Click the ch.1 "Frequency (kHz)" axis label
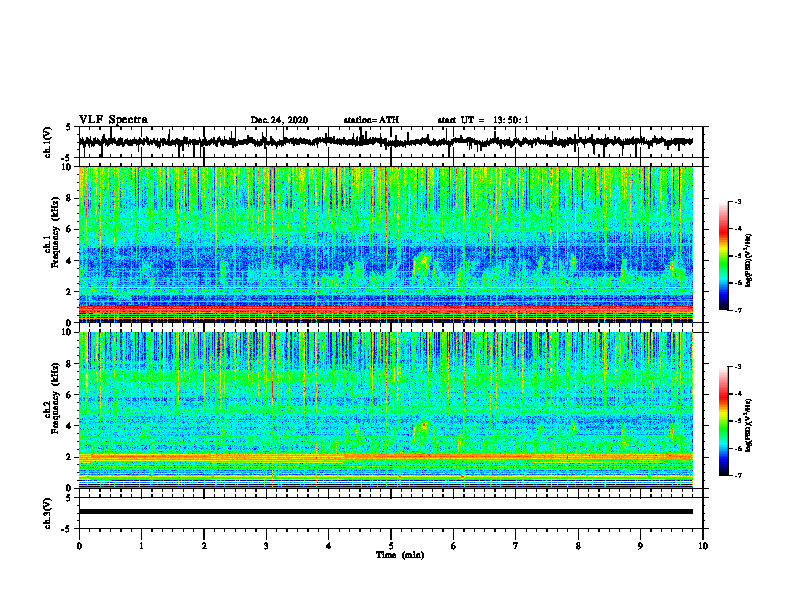 [x=55, y=233]
